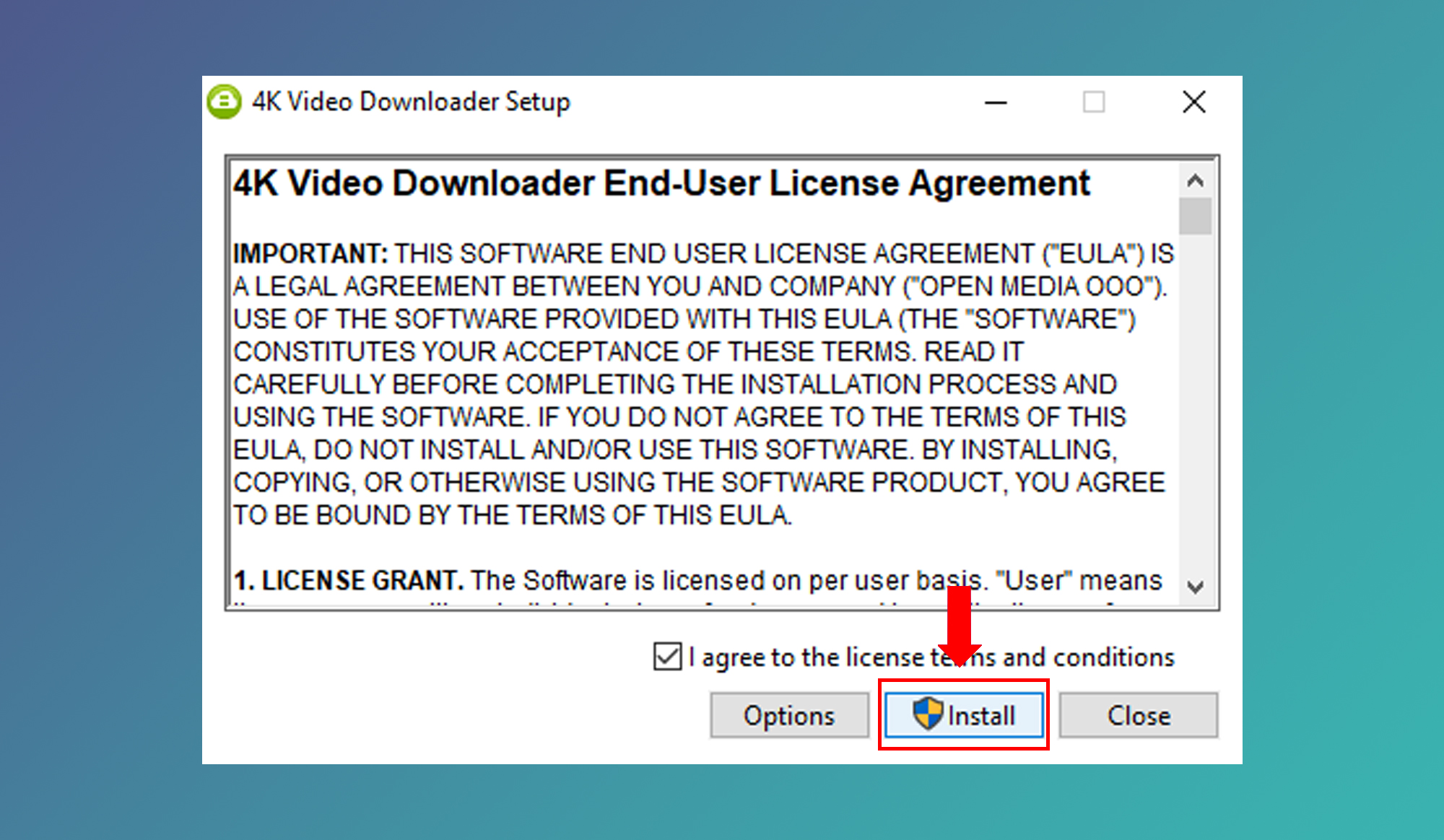Image resolution: width=1444 pixels, height=840 pixels.
Task: Minimize the Setup window
Action: pos(996,102)
